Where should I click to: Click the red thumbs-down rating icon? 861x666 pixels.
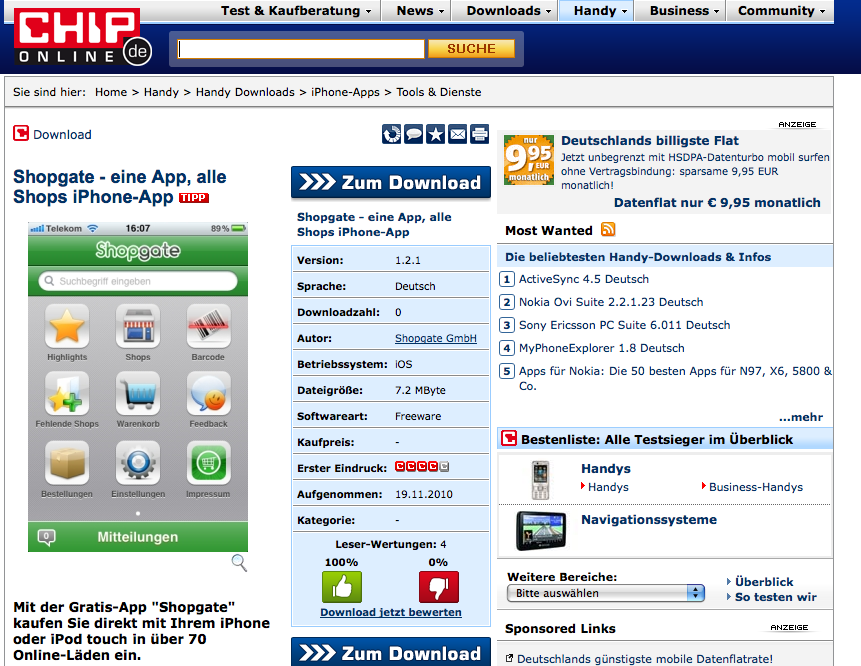point(438,586)
